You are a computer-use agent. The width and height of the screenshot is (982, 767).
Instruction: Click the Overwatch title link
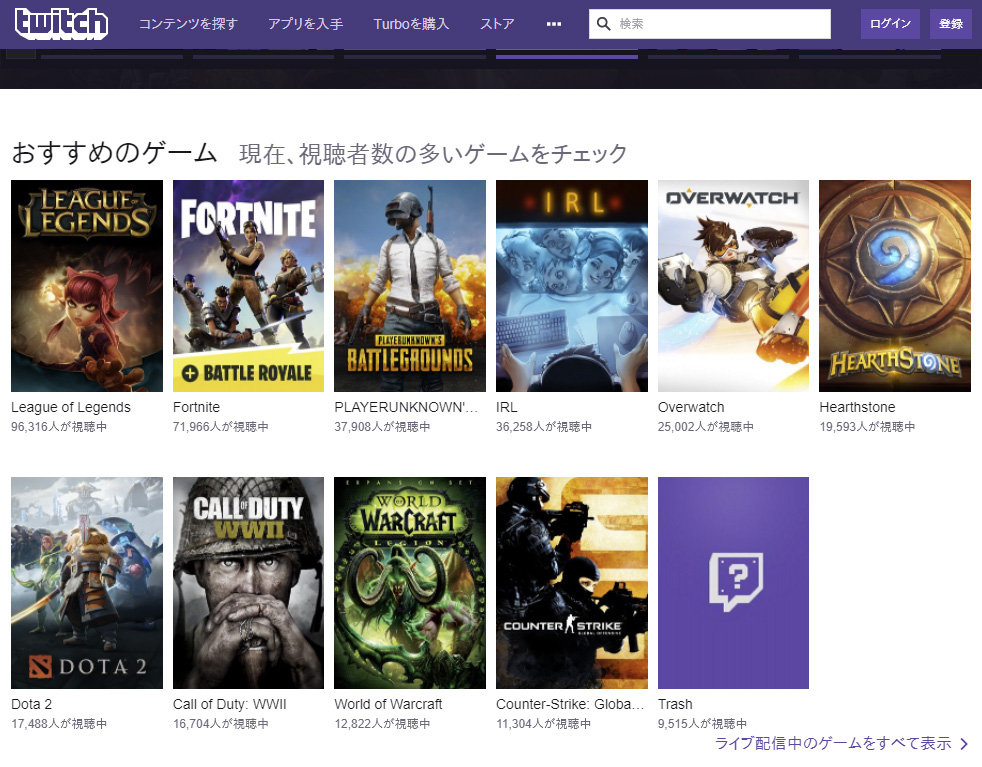point(691,407)
